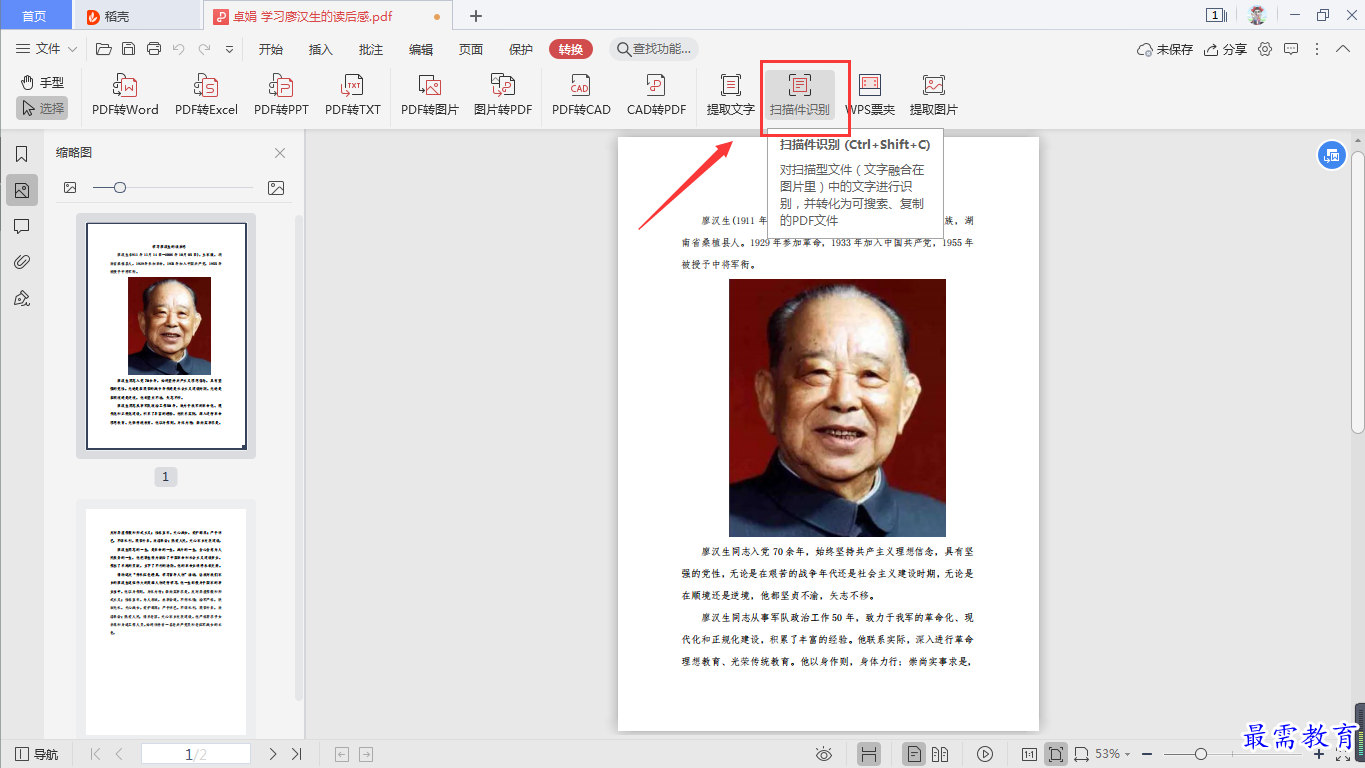
Task: Click the WPS票夹 tool
Action: coord(870,96)
